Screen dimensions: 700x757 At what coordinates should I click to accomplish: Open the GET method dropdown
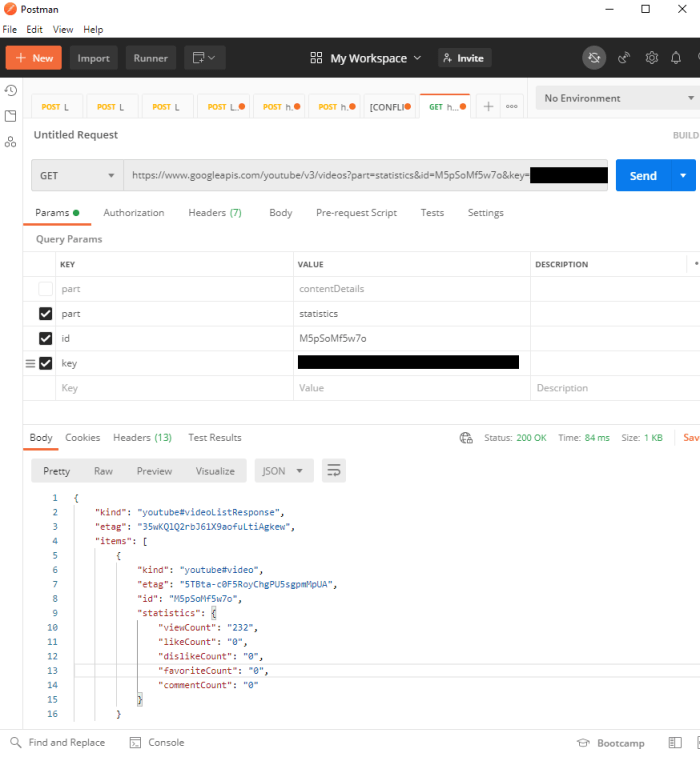click(77, 176)
